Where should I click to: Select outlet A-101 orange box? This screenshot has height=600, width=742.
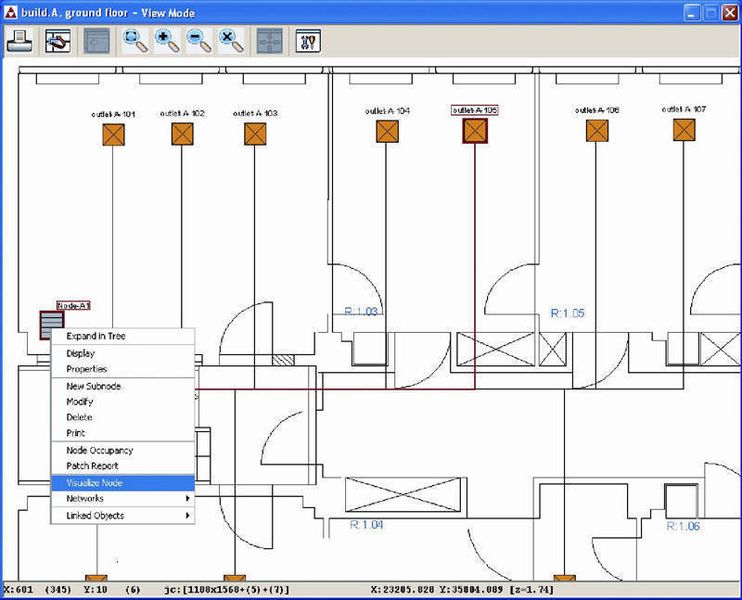pos(114,135)
